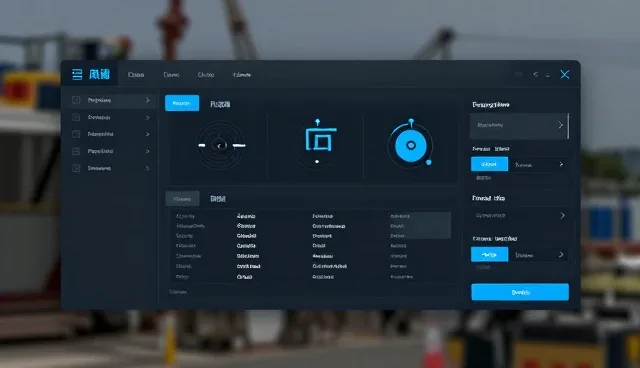The image size is (640, 368).
Task: Open the first header tab after the logo
Action: 136,75
